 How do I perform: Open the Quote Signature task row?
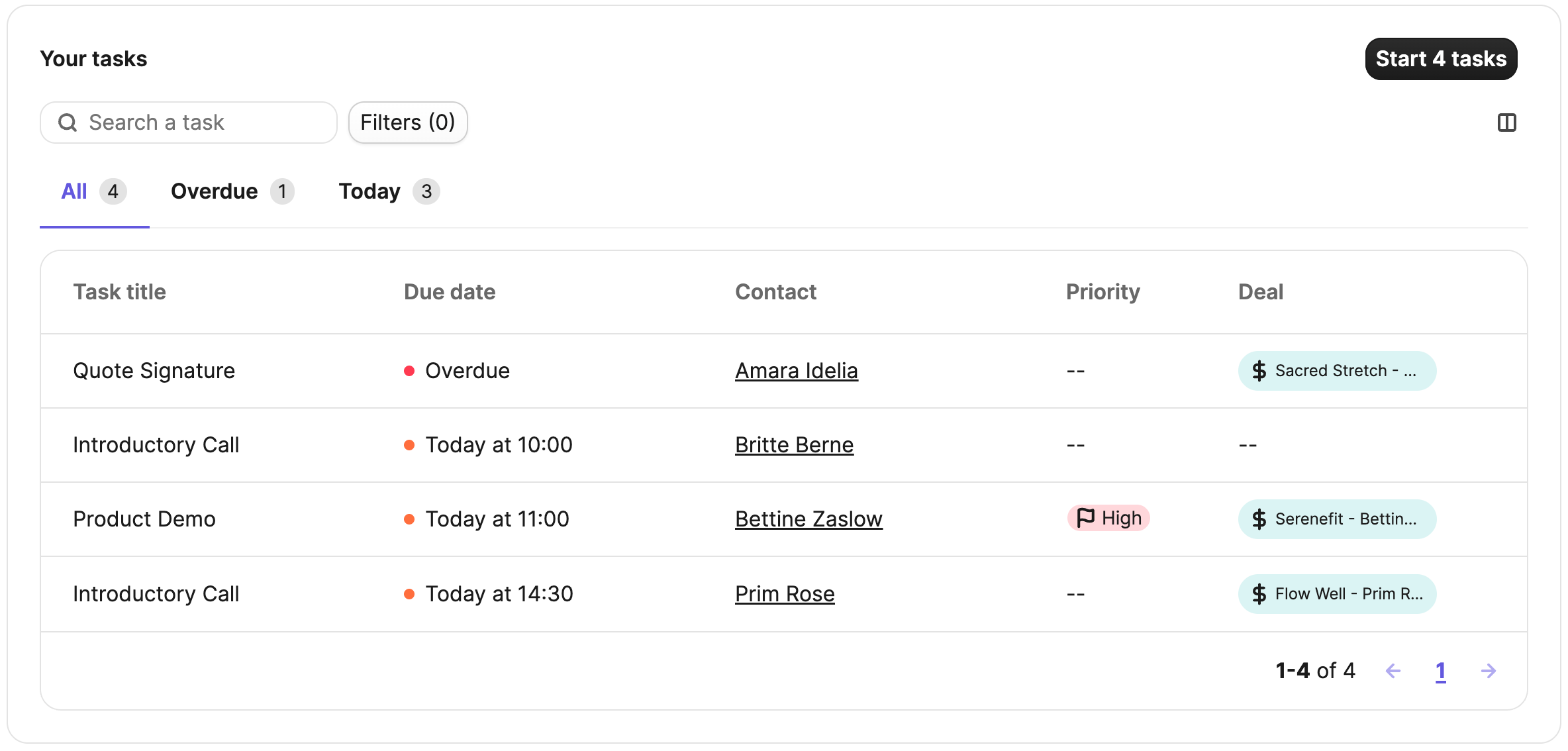click(784, 371)
